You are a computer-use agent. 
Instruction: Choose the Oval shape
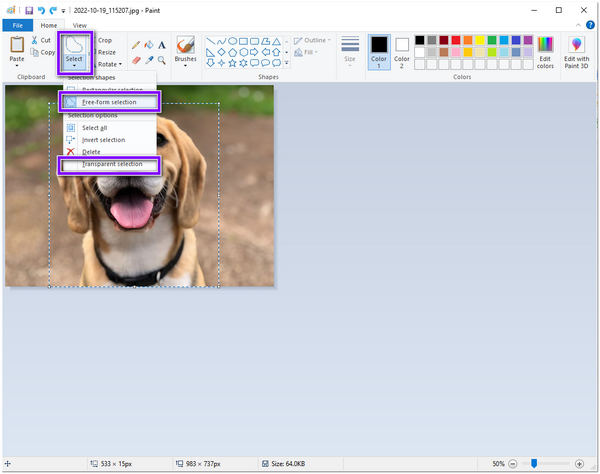pos(232,41)
